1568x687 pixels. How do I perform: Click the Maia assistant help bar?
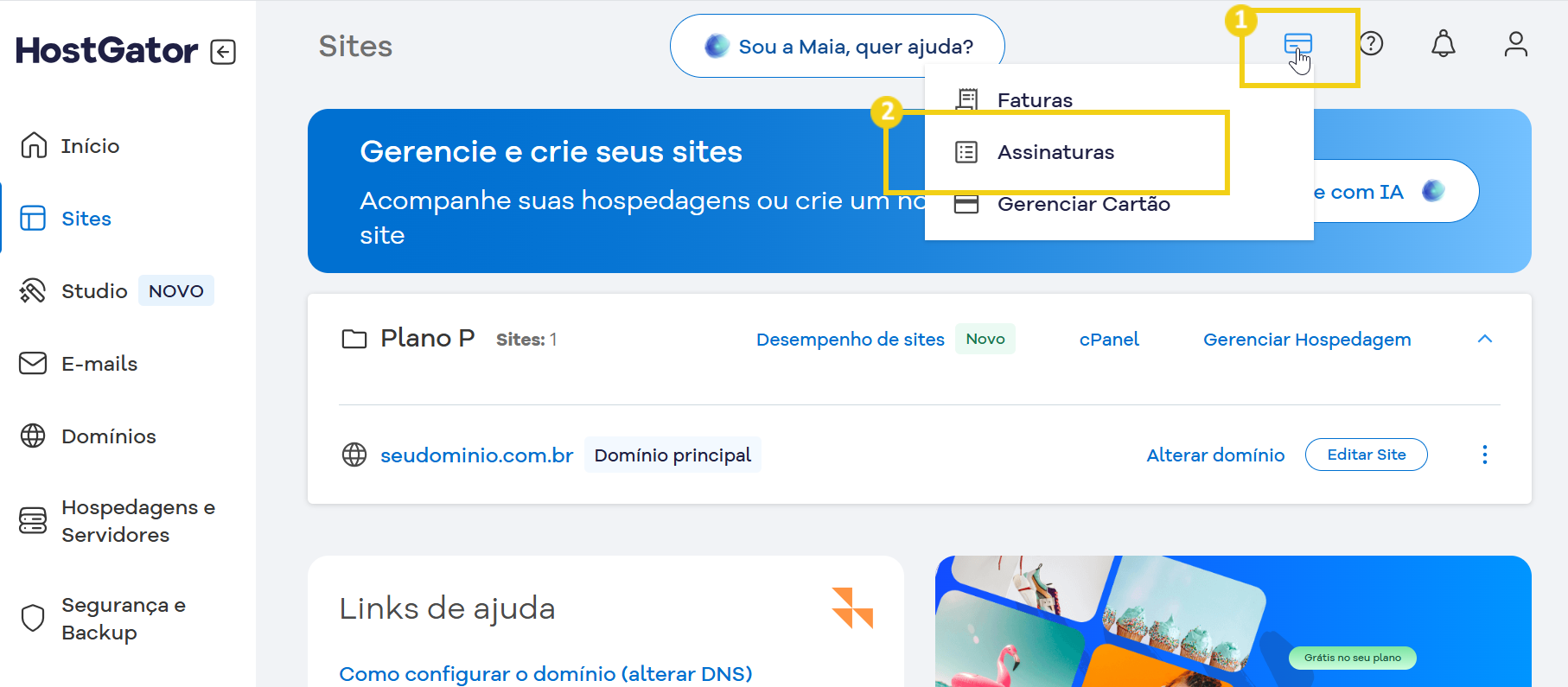tap(837, 47)
